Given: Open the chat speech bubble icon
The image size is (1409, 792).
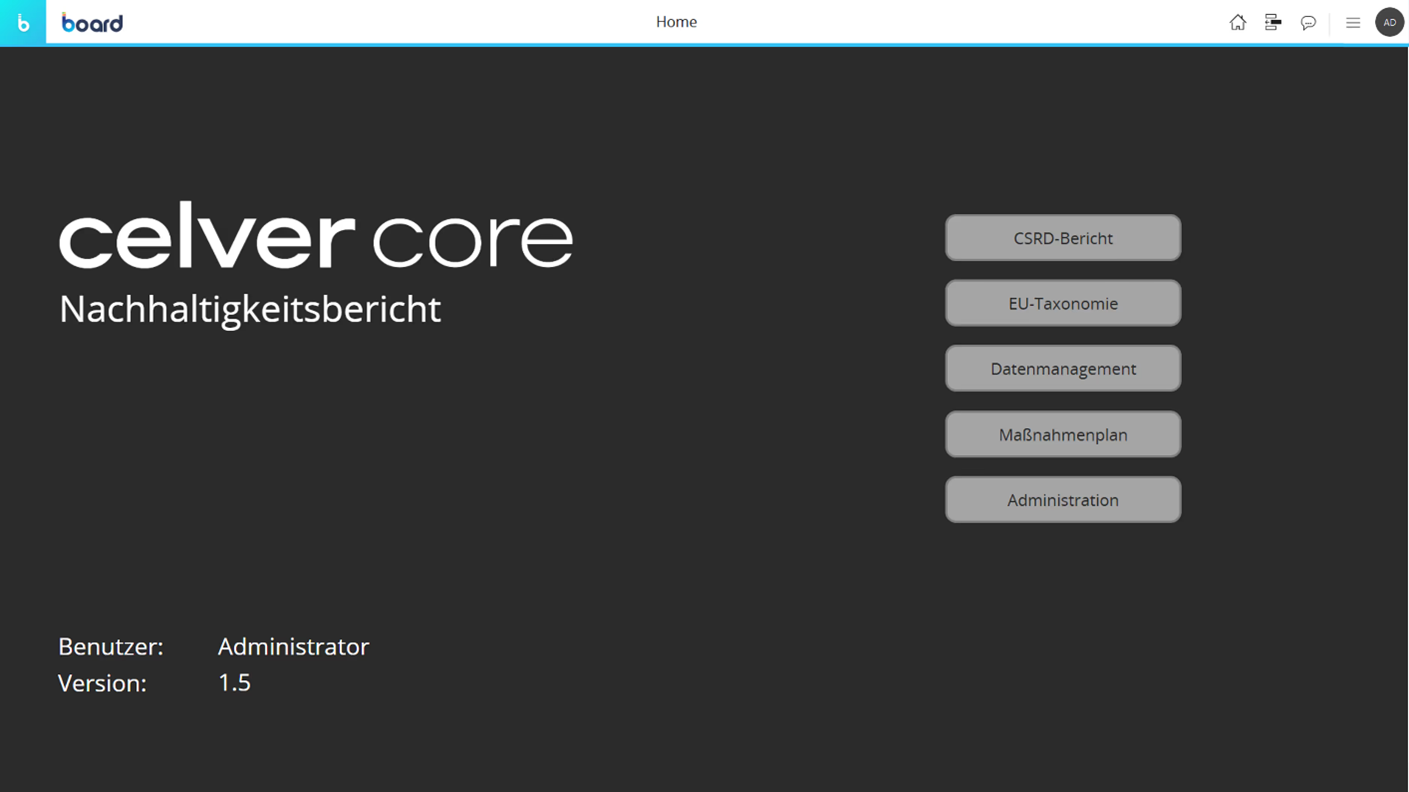Looking at the screenshot, I should 1308,22.
